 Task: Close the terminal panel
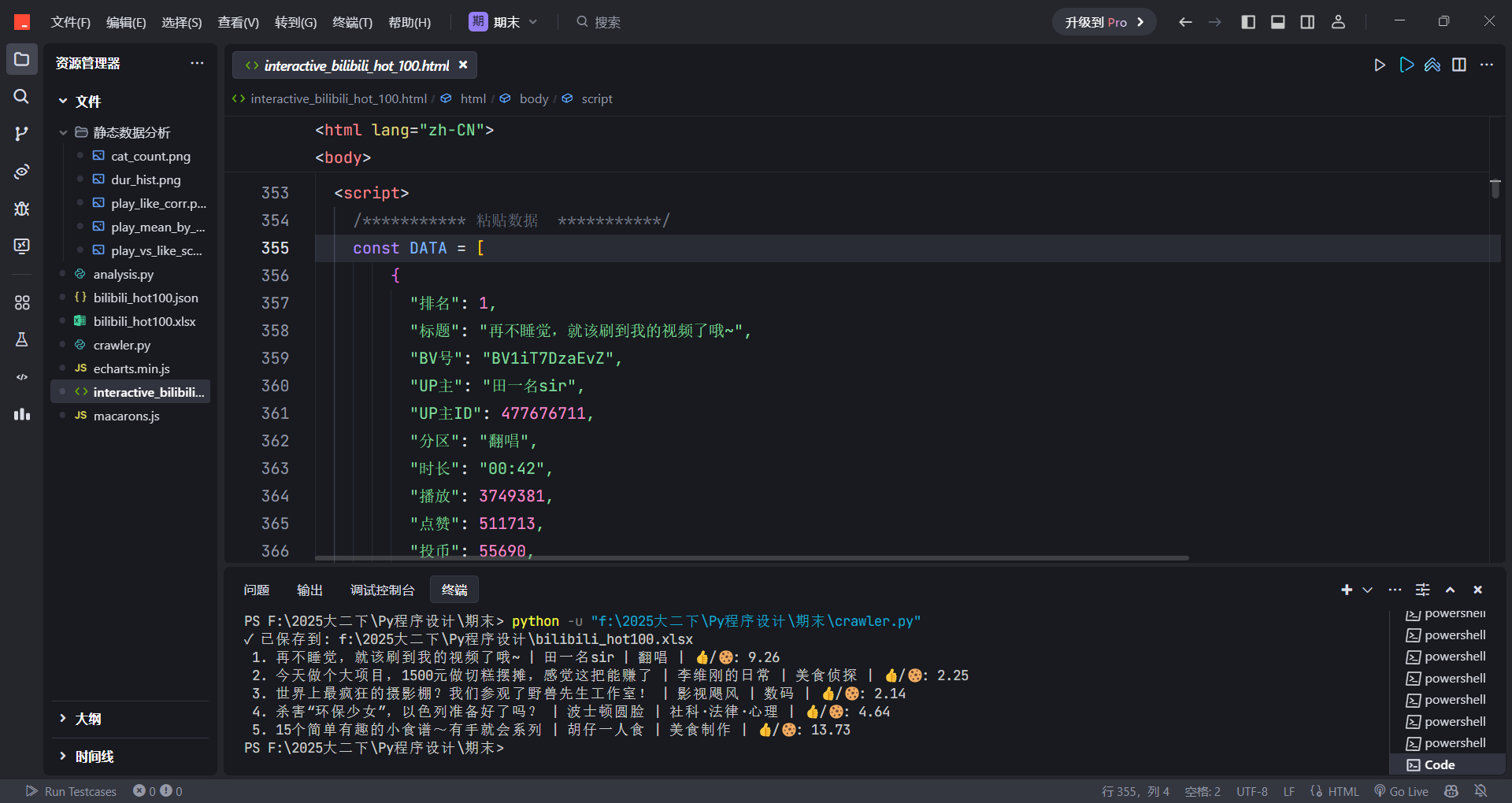pyautogui.click(x=1478, y=590)
